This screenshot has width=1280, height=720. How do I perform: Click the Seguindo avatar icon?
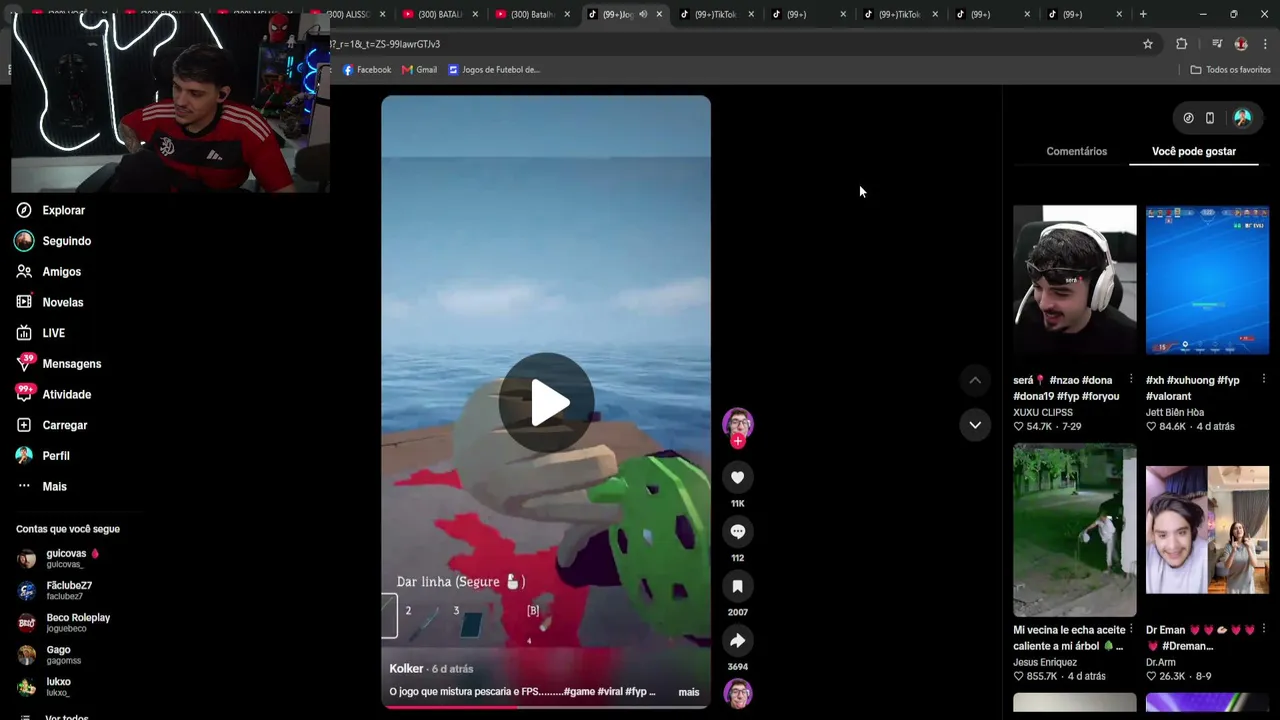(24, 241)
